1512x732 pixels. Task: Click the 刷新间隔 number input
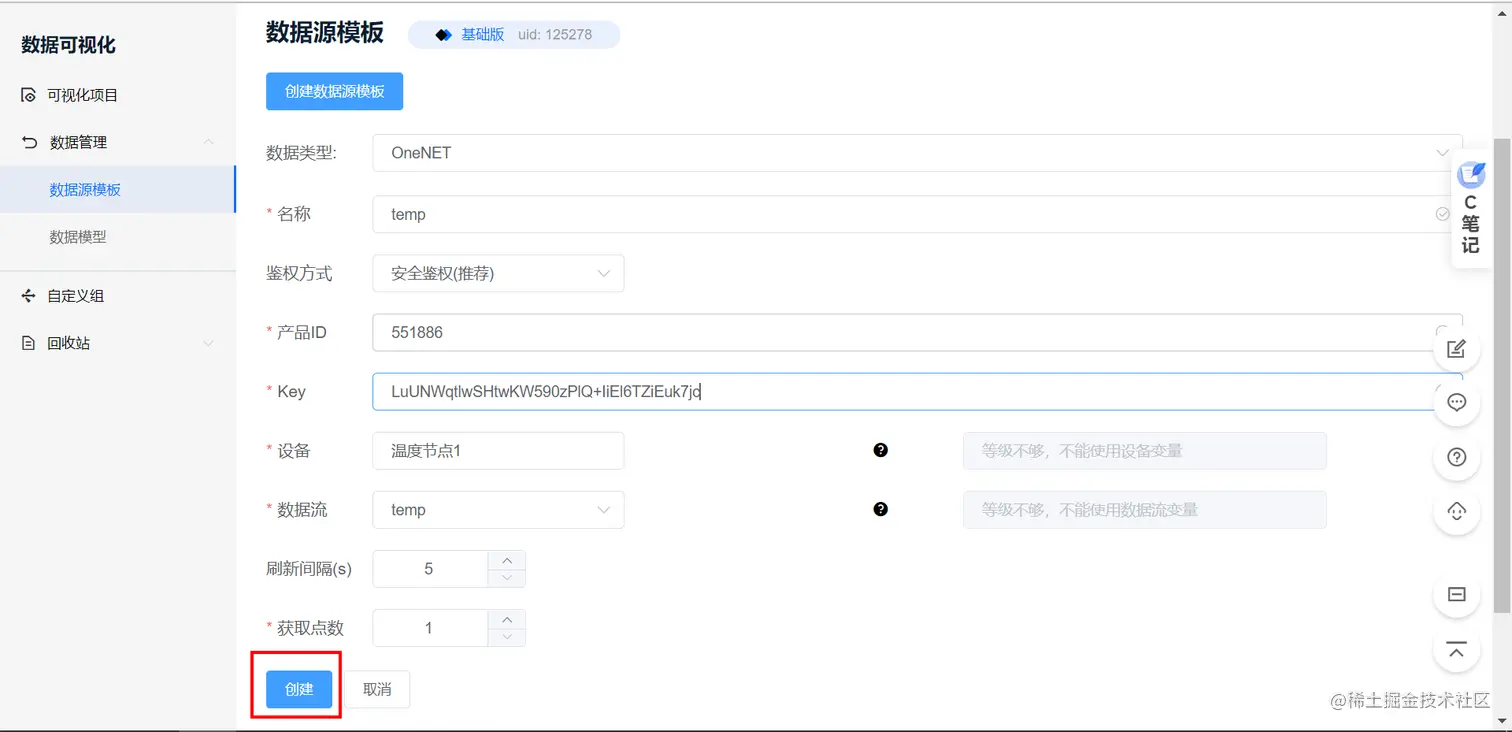430,569
